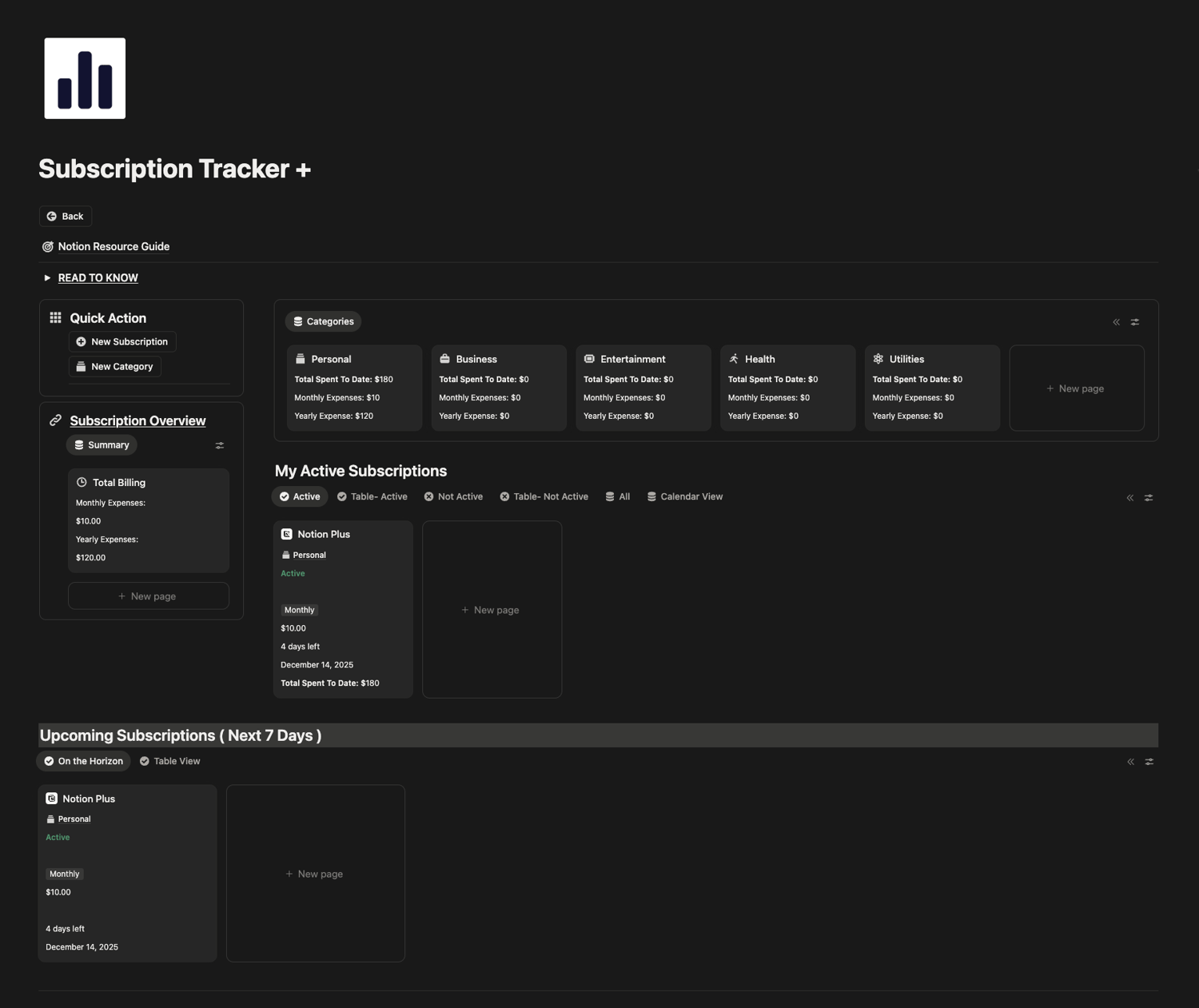Image resolution: width=1199 pixels, height=1008 pixels.
Task: Add a New page in My Active Subscriptions
Action: [x=492, y=610]
